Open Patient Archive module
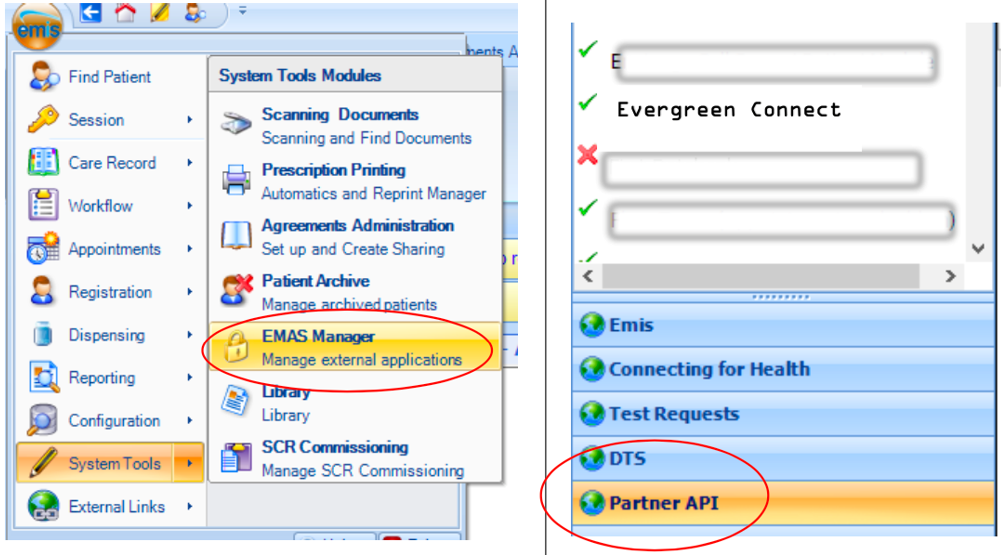The width and height of the screenshot is (1001, 555). click(355, 292)
